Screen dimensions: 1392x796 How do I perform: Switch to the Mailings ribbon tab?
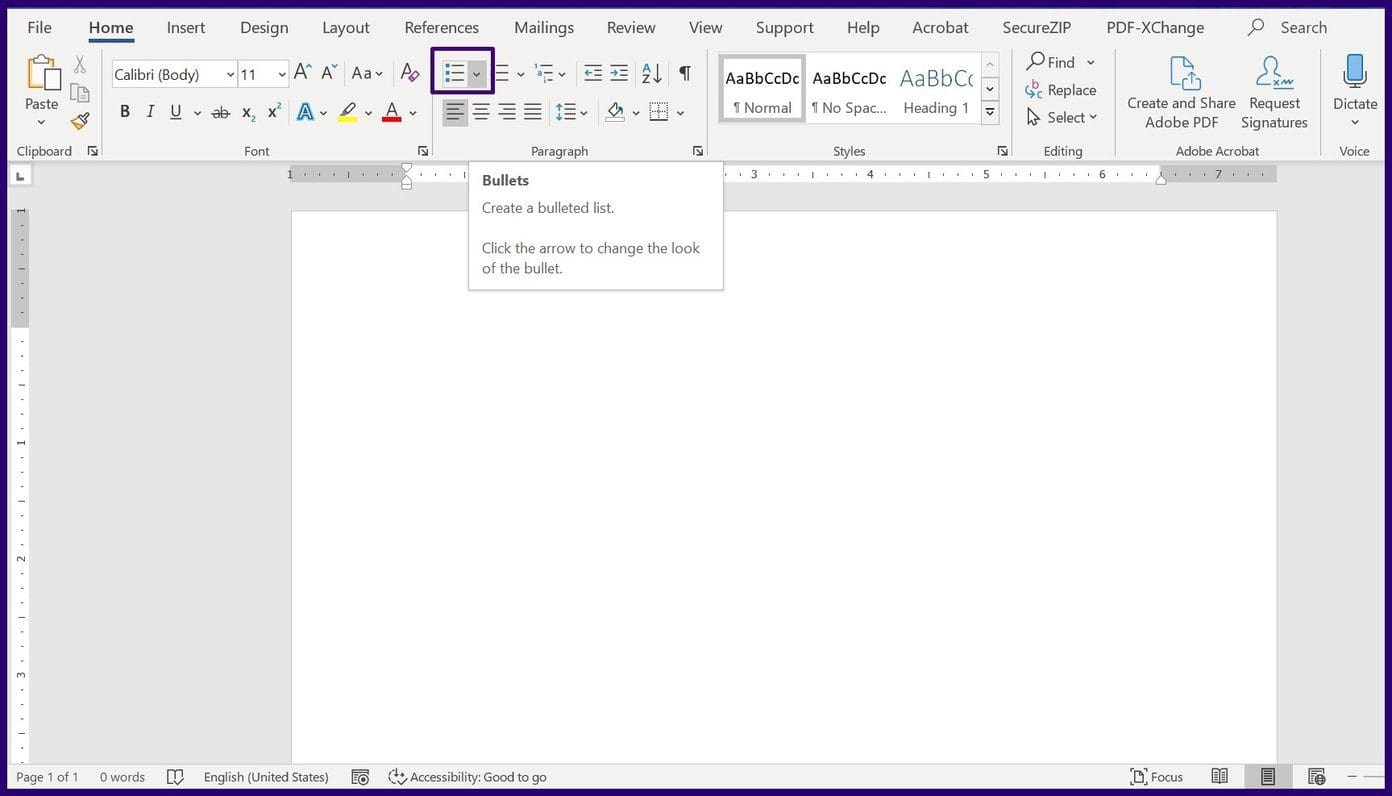coord(543,27)
